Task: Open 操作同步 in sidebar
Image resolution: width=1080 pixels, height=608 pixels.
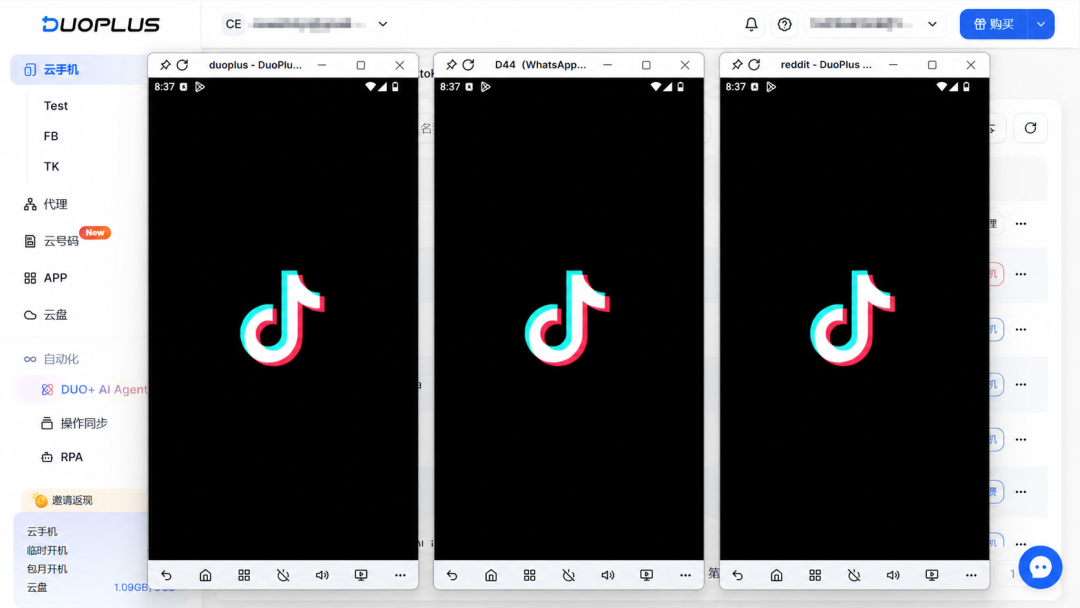Action: pyautogui.click(x=74, y=423)
